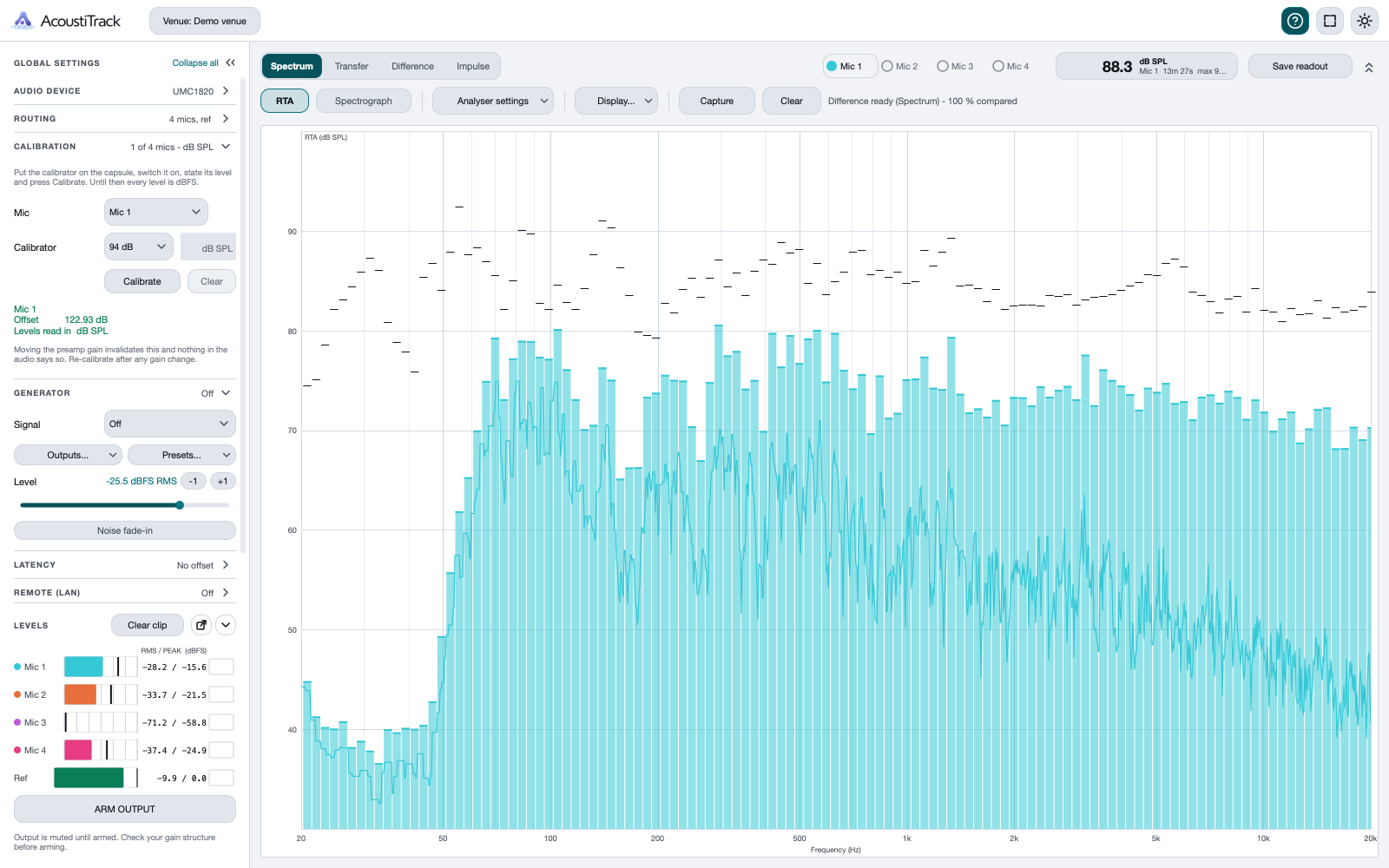Collapse the readout bar with double chevron
Image resolution: width=1389 pixels, height=868 pixels.
pyautogui.click(x=1369, y=67)
